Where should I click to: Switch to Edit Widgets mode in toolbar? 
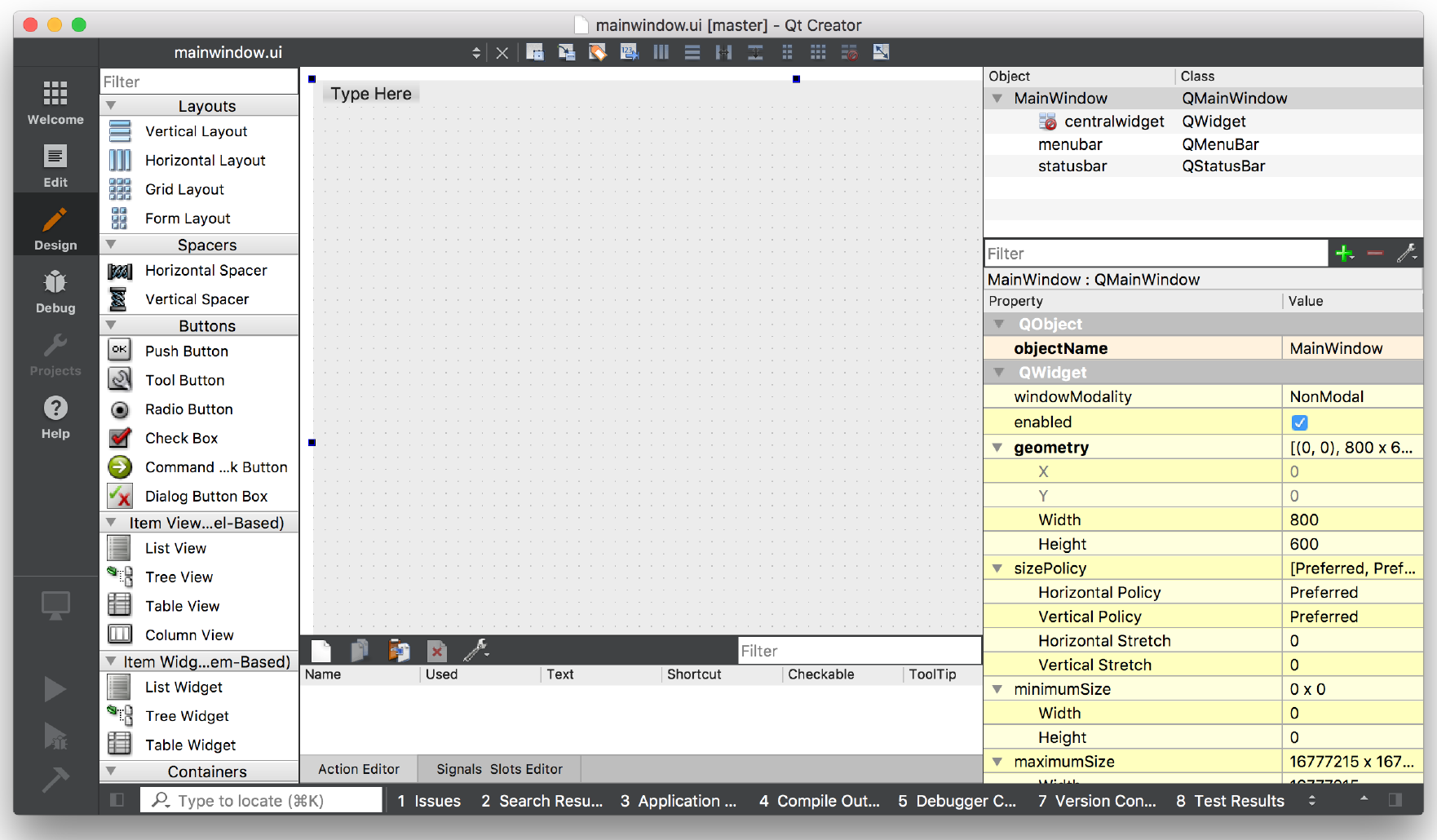click(x=535, y=52)
